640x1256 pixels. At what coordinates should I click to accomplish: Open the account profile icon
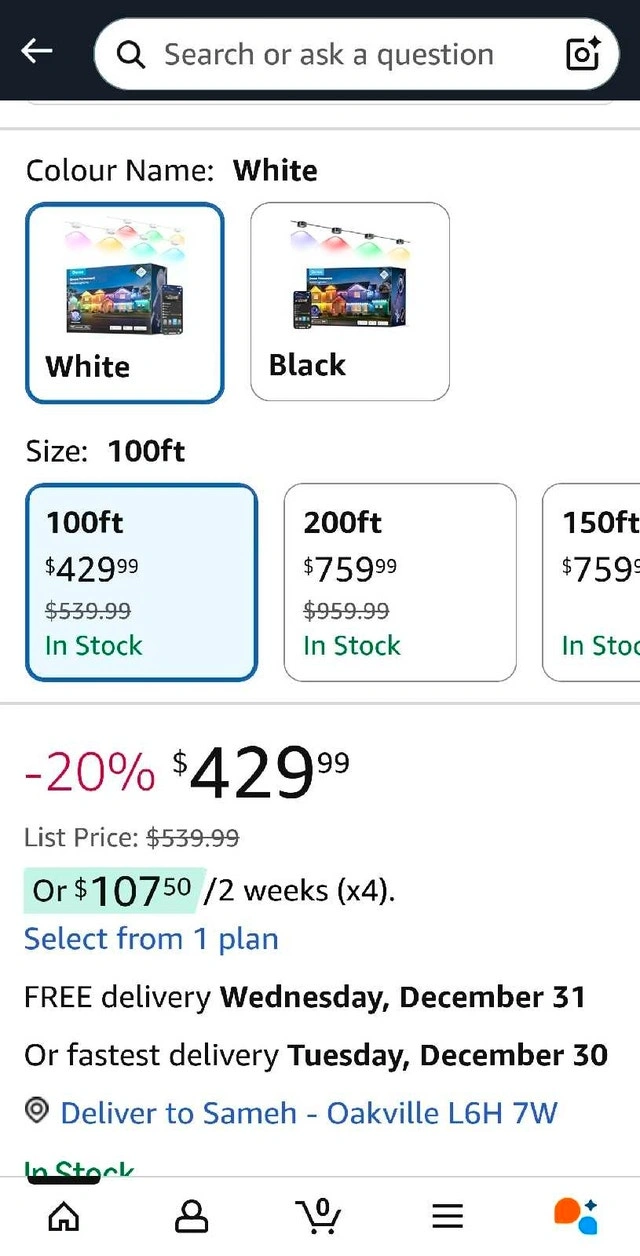(191, 1215)
